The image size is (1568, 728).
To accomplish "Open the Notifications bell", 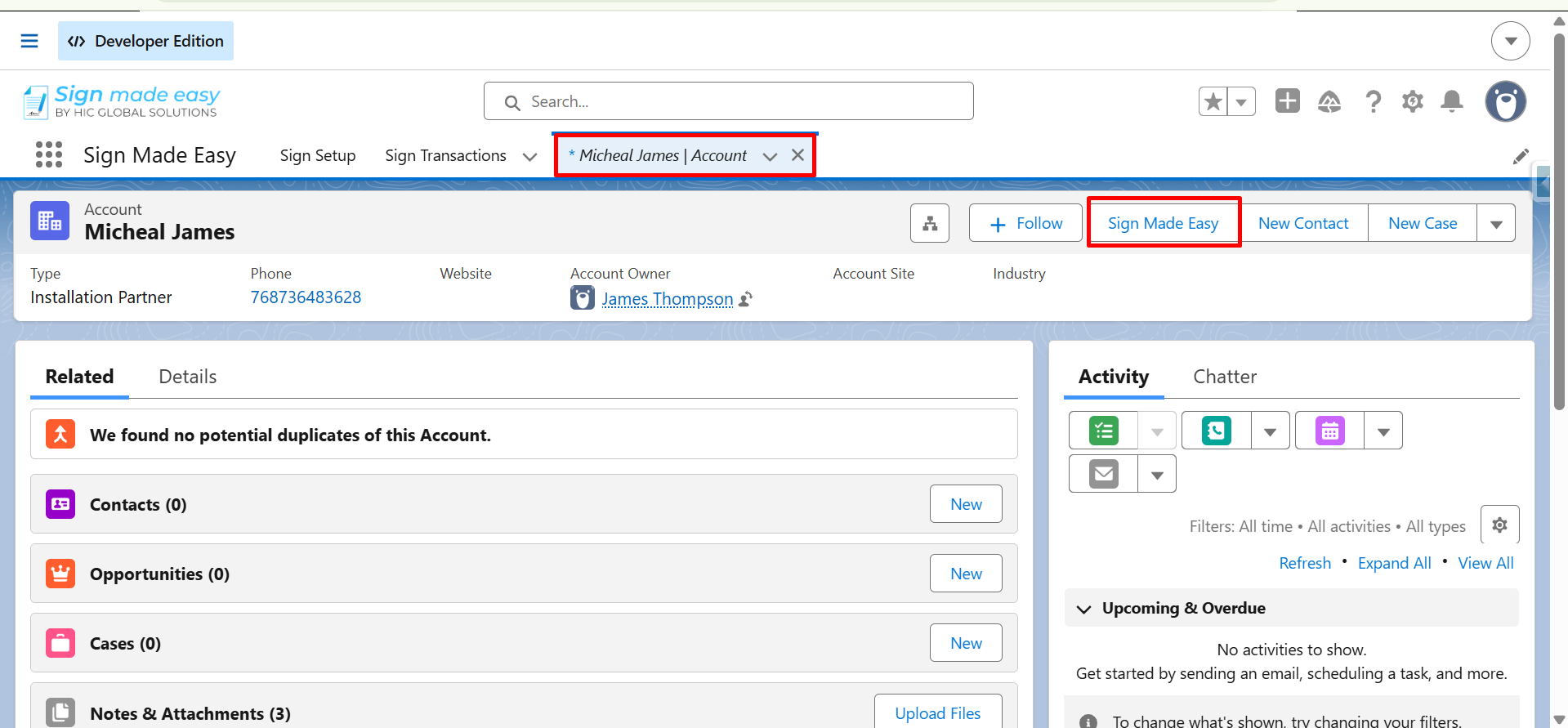I will 1452,101.
